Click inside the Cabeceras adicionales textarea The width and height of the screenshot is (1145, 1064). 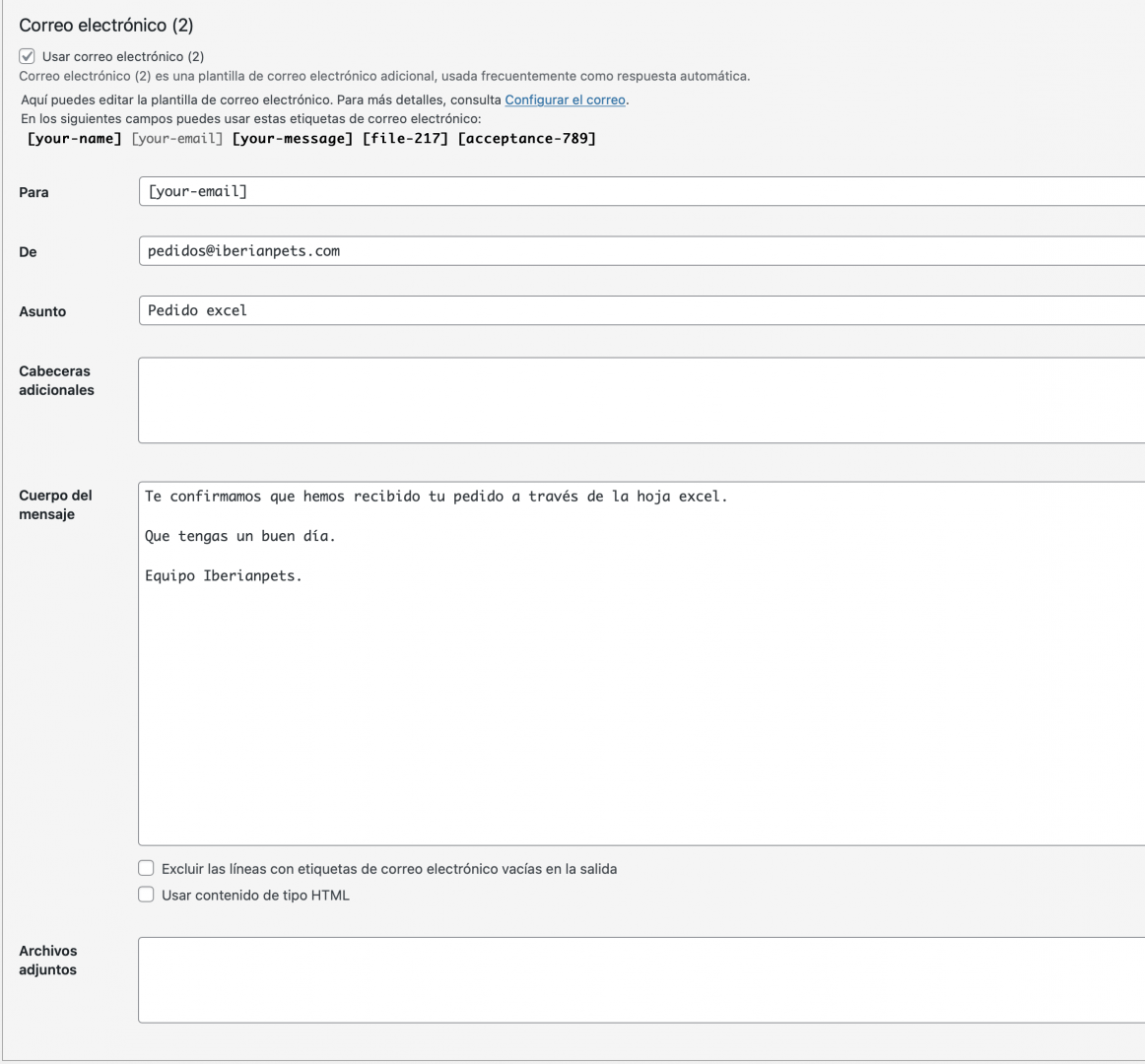pos(641,400)
